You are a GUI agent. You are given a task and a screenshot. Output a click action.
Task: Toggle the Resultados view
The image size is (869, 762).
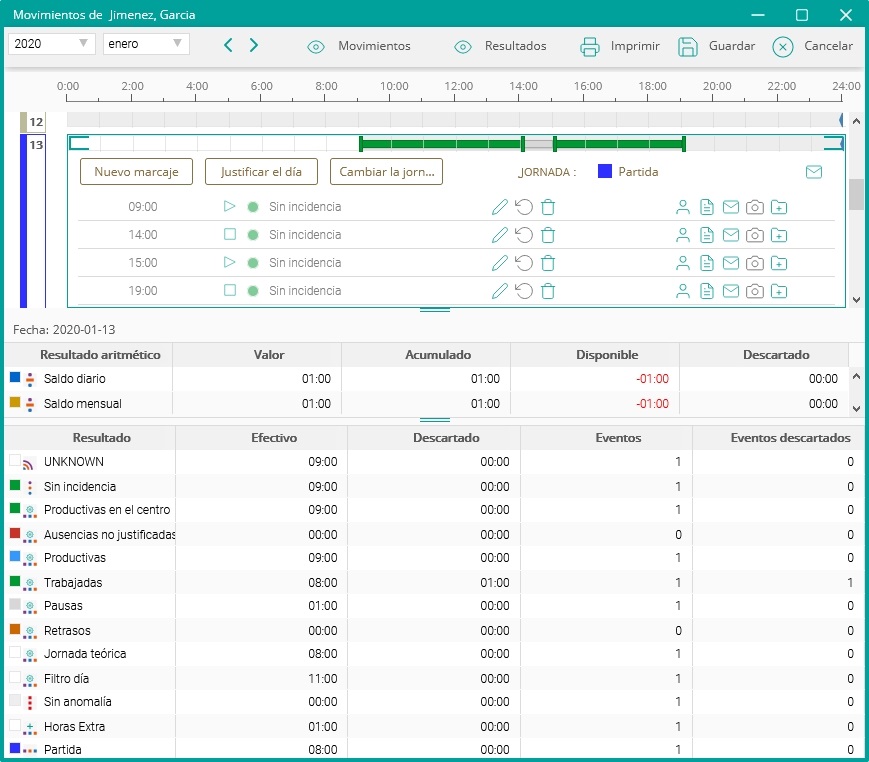(x=500, y=46)
